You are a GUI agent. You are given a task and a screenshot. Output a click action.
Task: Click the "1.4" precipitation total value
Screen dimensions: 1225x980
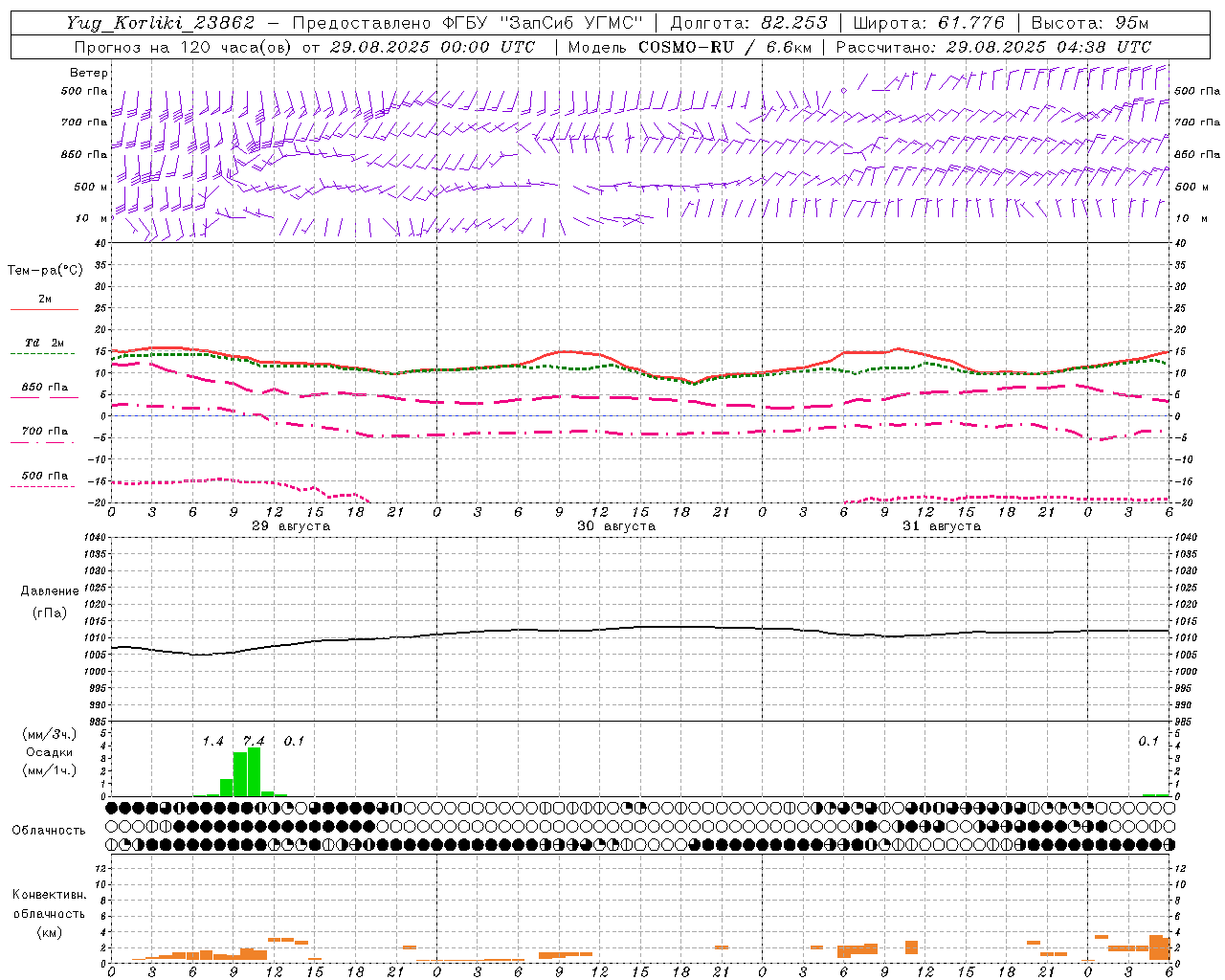212,742
